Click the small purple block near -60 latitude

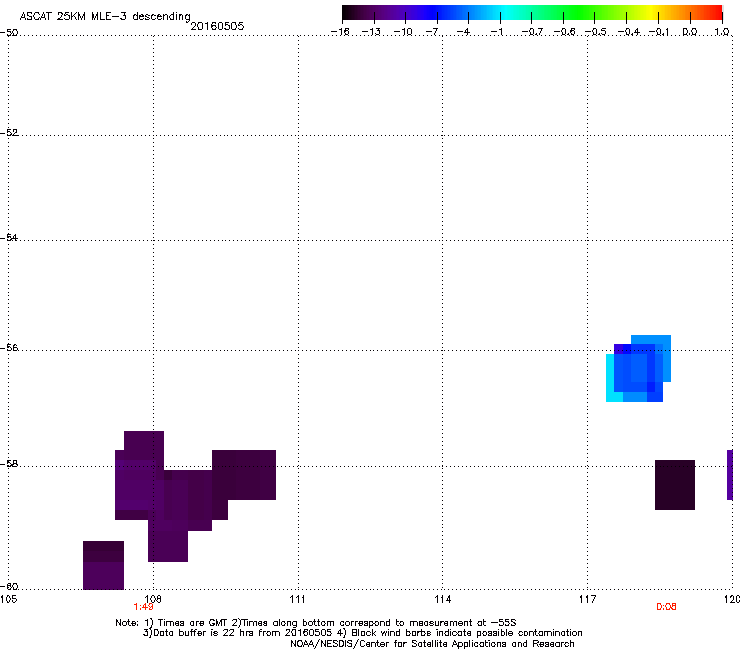103,566
